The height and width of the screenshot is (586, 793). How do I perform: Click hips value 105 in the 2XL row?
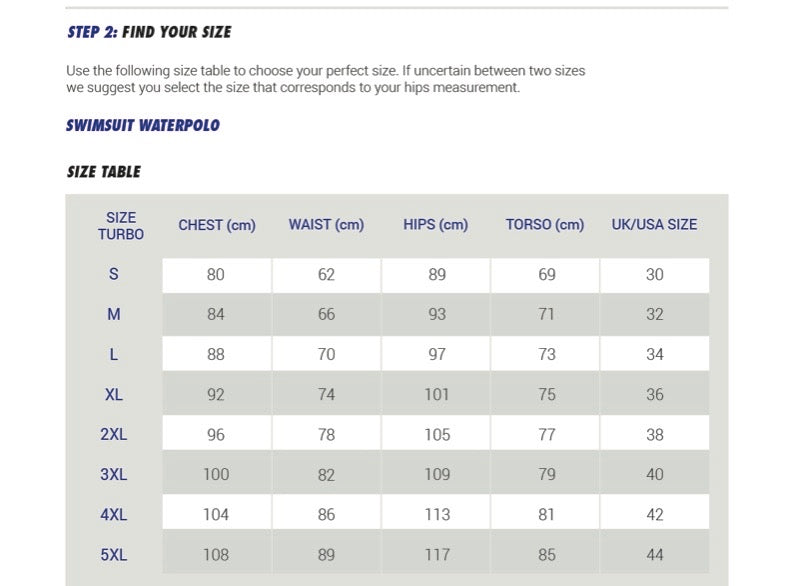(437, 435)
